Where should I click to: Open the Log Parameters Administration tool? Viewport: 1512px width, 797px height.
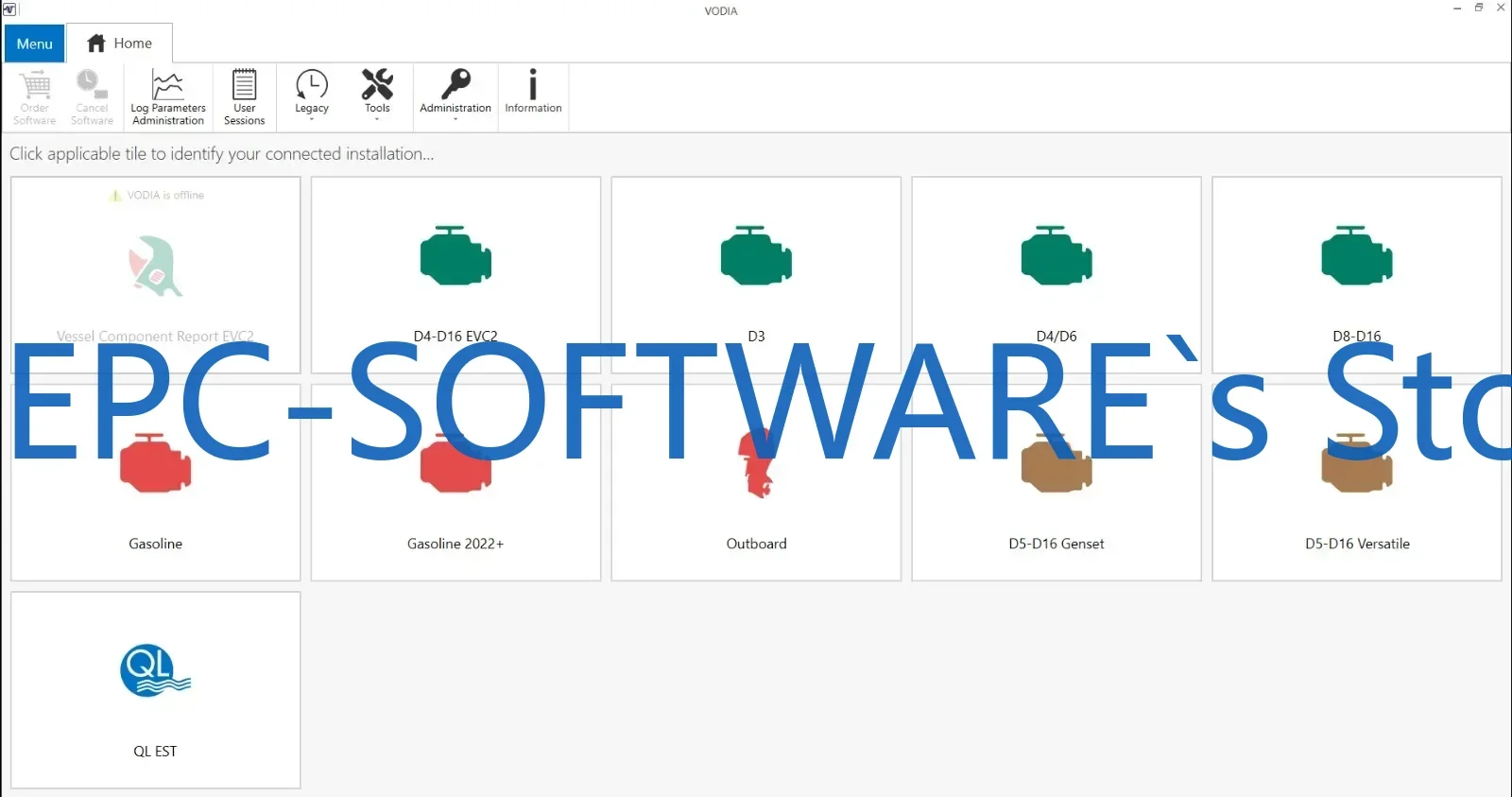click(167, 96)
